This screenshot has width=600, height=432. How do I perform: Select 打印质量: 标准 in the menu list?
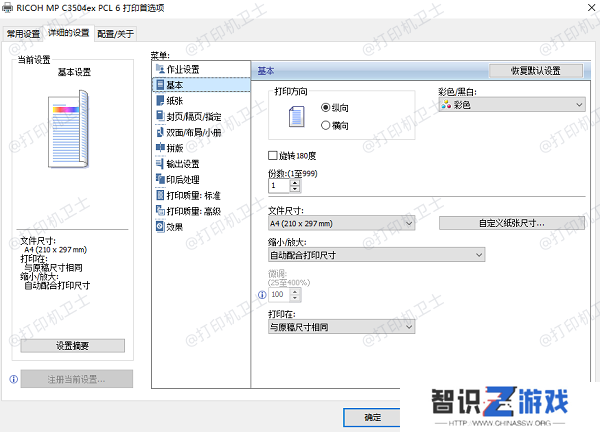coord(201,195)
